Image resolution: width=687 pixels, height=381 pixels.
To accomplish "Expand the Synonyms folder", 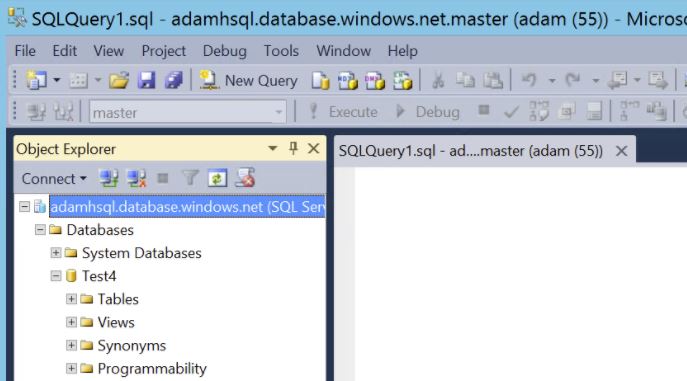I will [71, 345].
